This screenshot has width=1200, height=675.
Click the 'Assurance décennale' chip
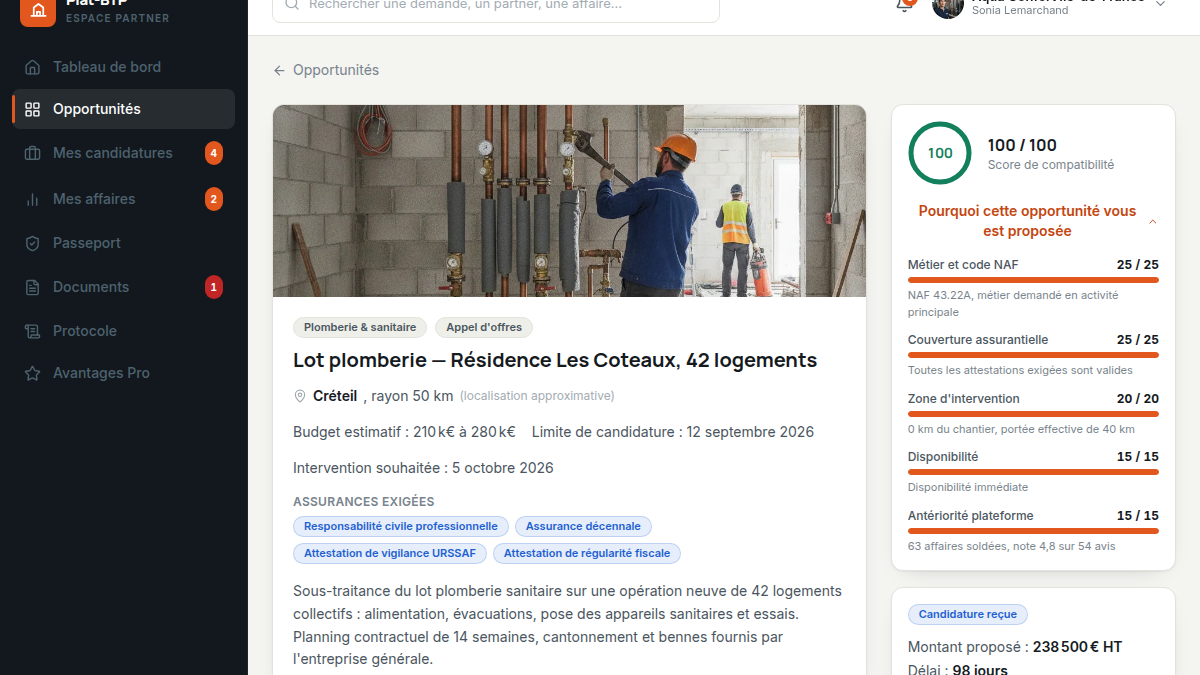(x=583, y=526)
